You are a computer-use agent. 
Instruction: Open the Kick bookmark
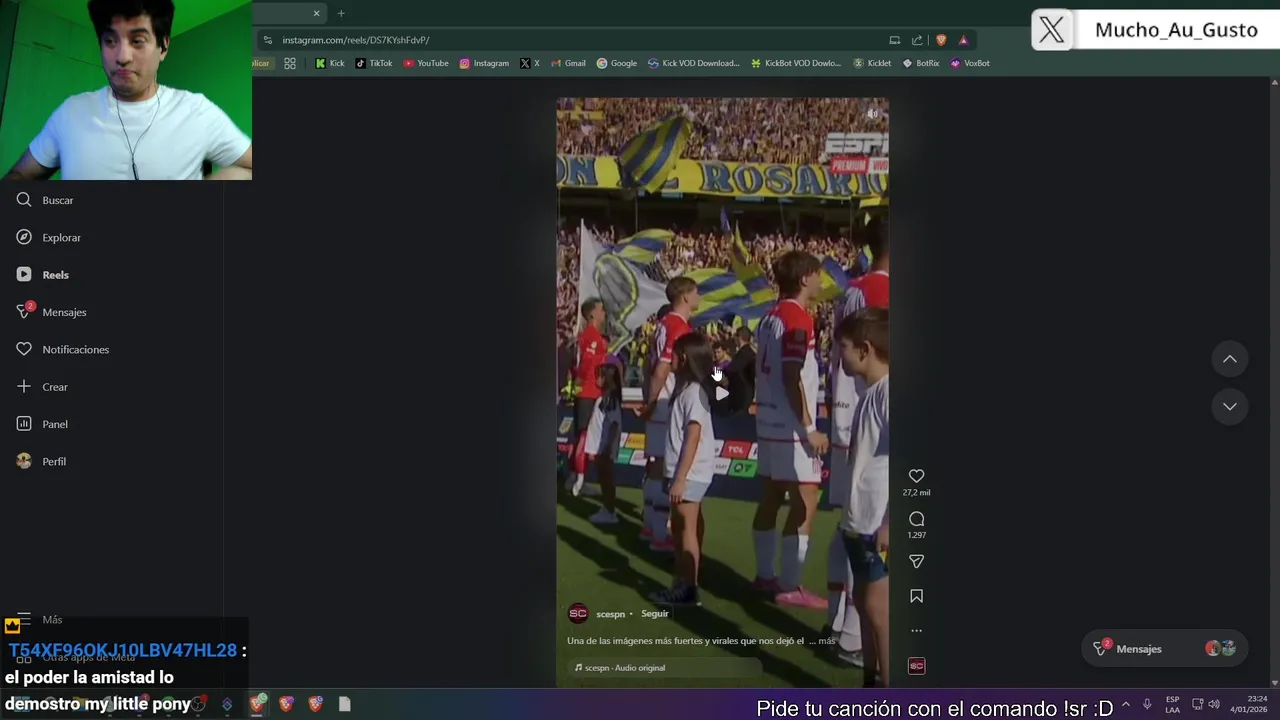330,63
